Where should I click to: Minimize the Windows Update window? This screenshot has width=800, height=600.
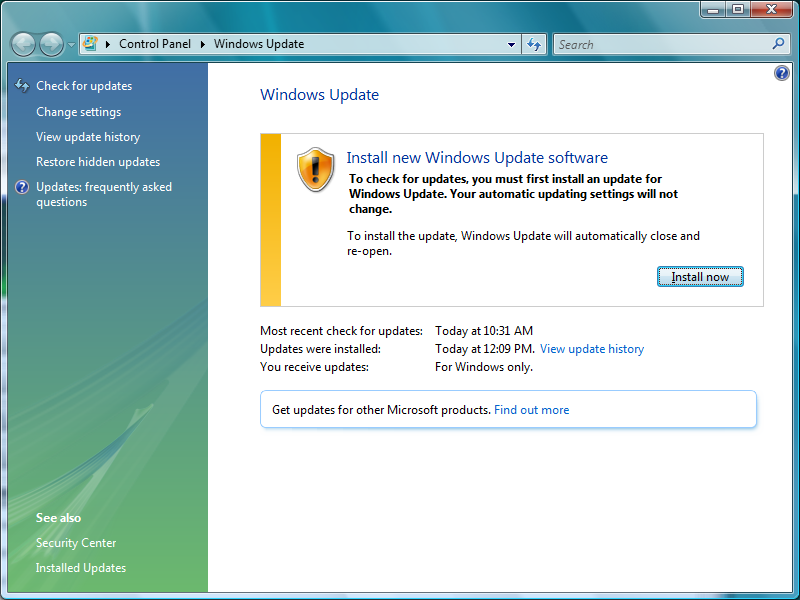(713, 9)
